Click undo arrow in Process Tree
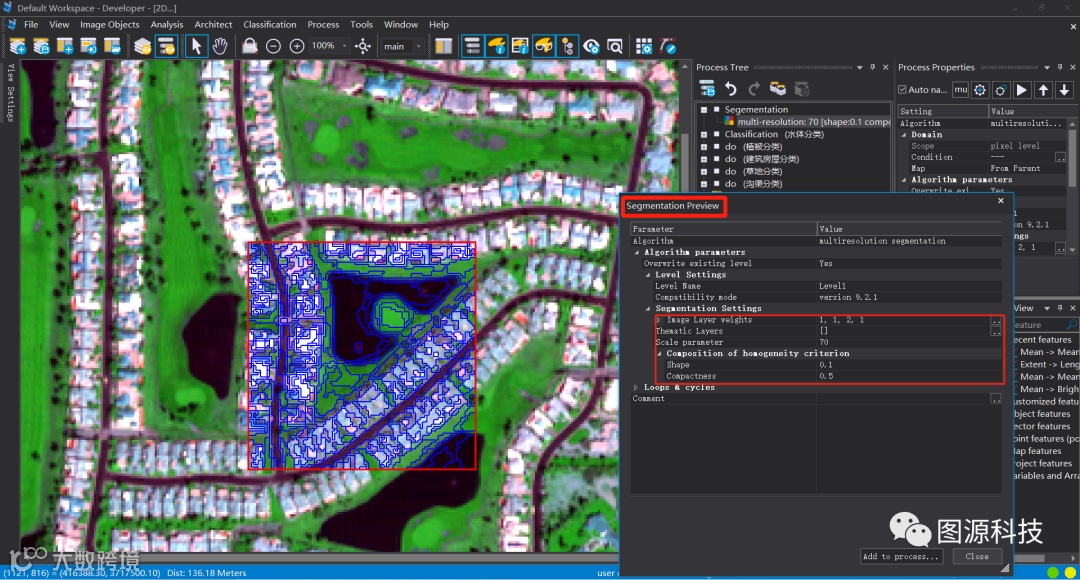 [731, 90]
